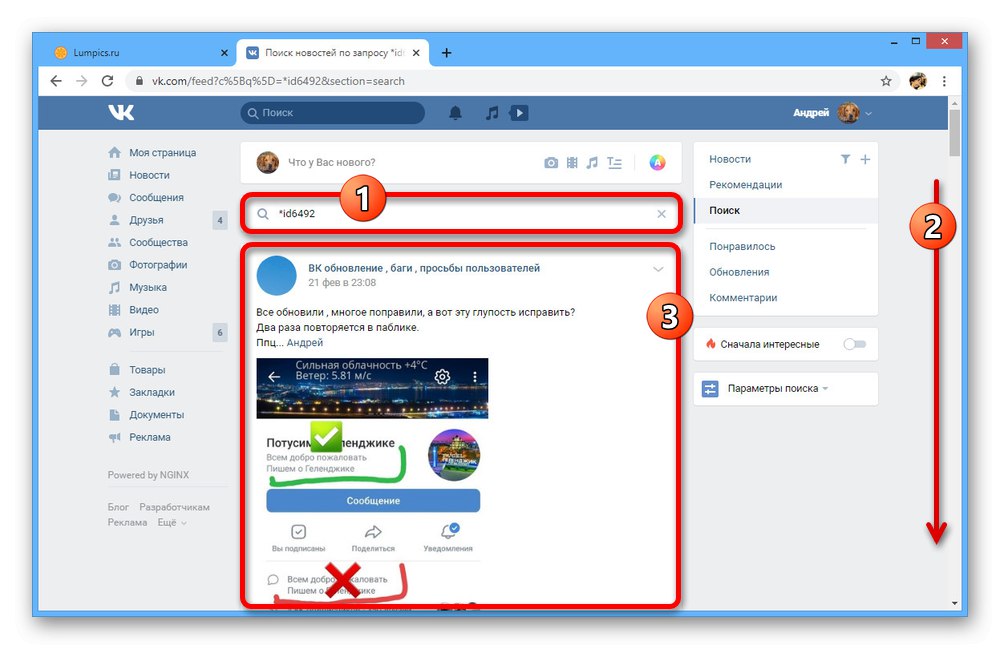The image size is (1000, 649).
Task: Click the post author's blue avatar
Action: pyautogui.click(x=276, y=275)
